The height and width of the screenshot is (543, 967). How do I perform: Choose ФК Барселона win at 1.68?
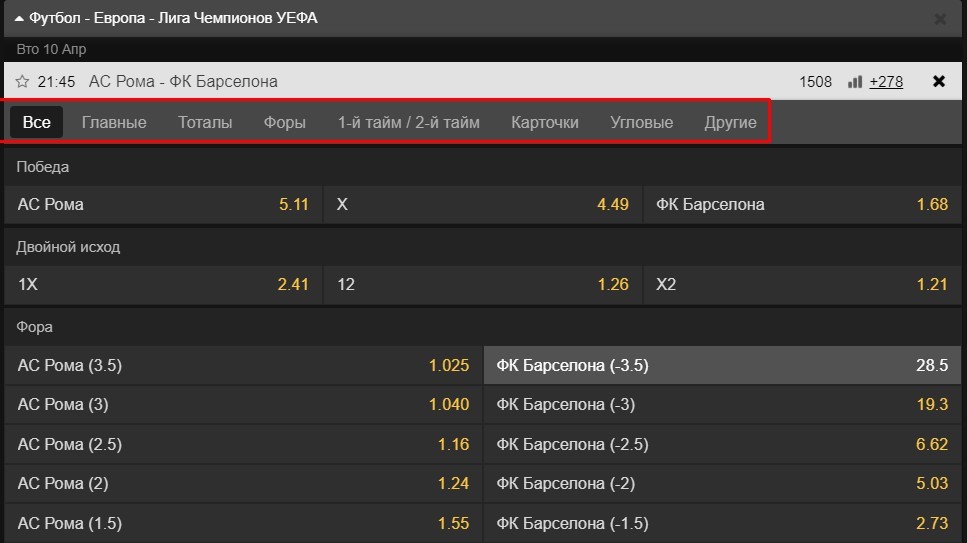pyautogui.click(x=802, y=204)
